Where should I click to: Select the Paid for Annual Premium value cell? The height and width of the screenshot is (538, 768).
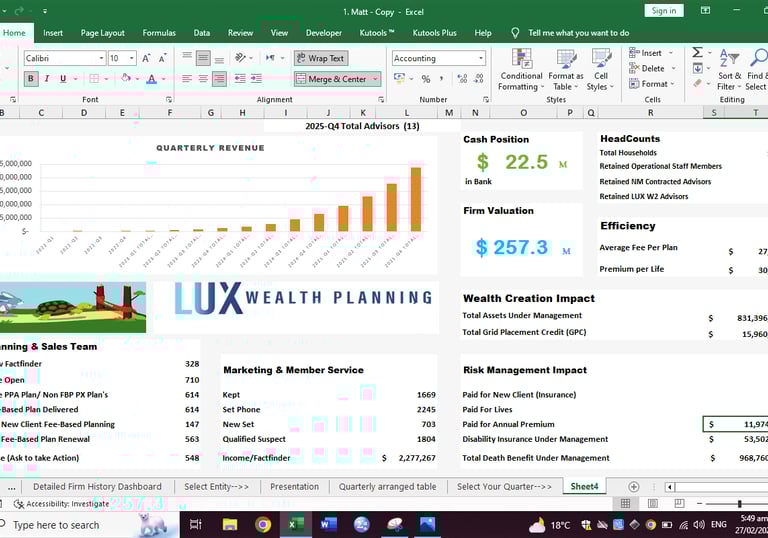pyautogui.click(x=736, y=424)
